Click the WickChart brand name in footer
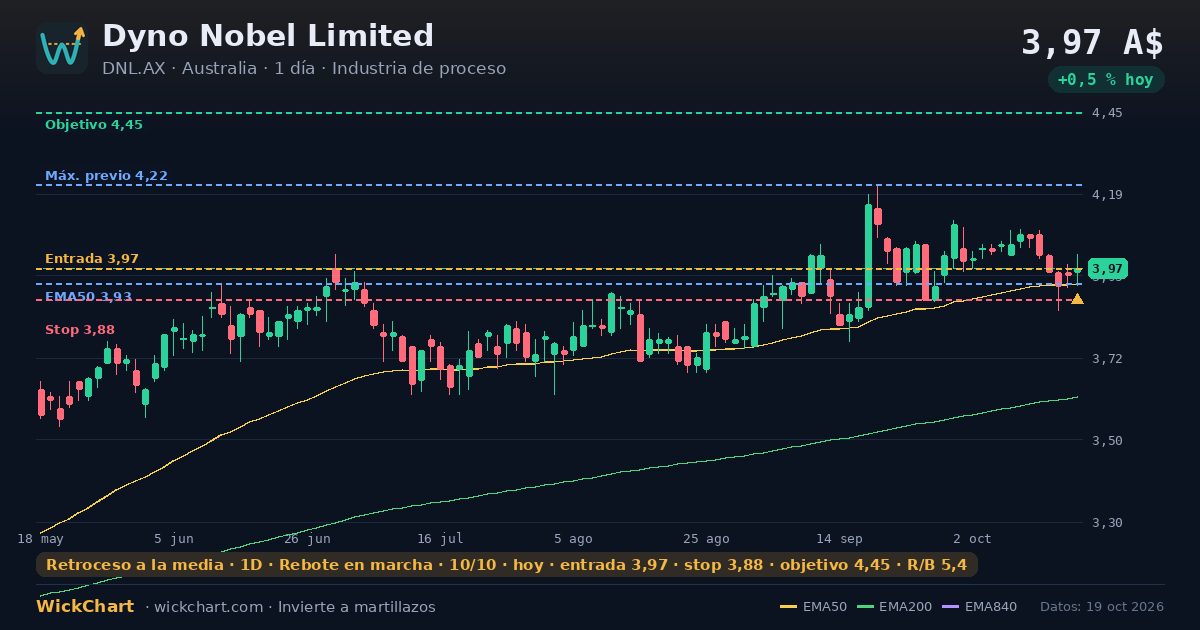Image resolution: width=1200 pixels, height=630 pixels. [85, 607]
